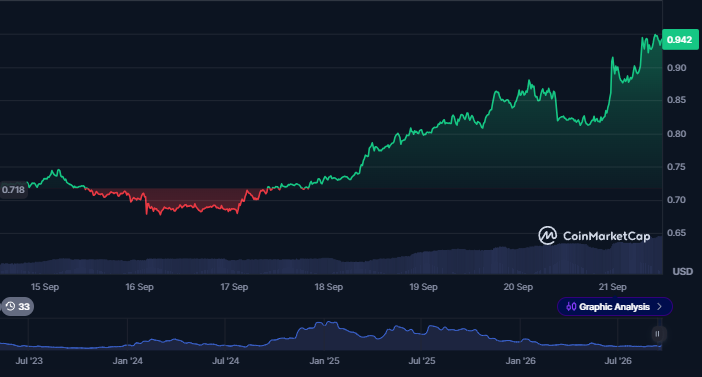The width and height of the screenshot is (702, 377).
Task: Click the history badge showing 33
Action: coord(17,307)
